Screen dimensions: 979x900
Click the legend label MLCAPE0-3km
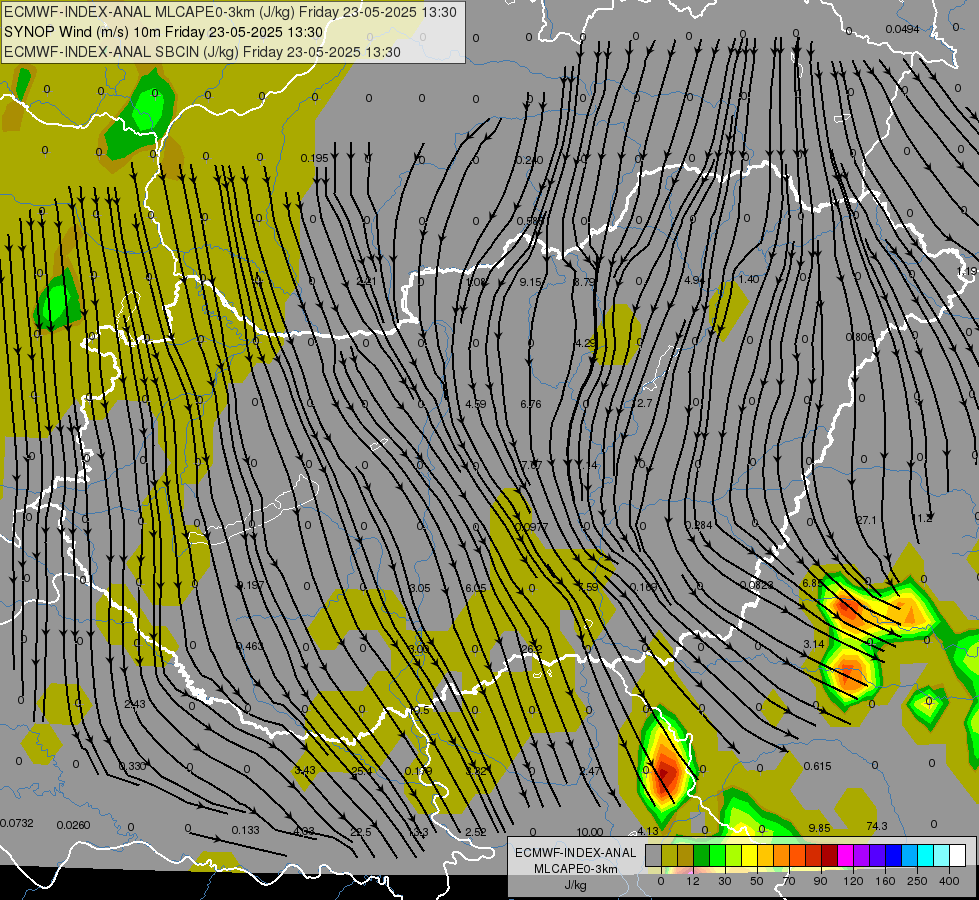pyautogui.click(x=576, y=869)
